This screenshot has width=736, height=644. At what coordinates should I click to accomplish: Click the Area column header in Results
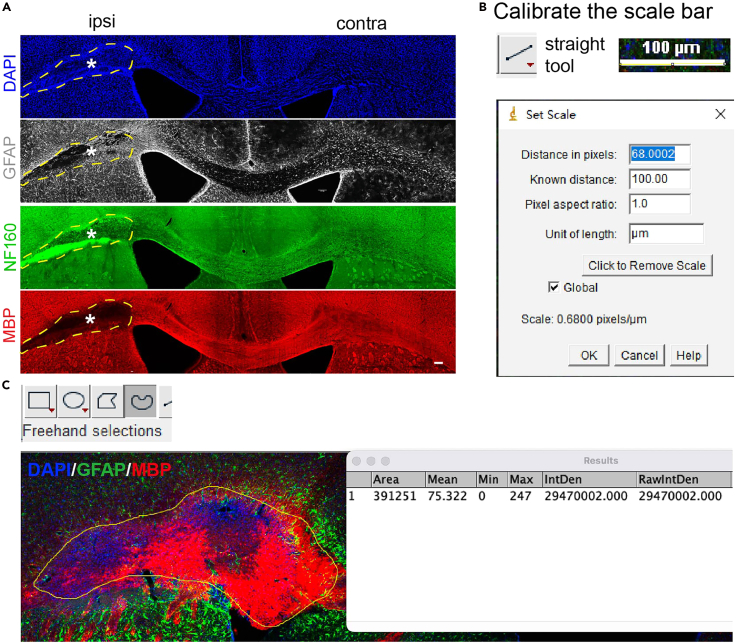tap(398, 479)
